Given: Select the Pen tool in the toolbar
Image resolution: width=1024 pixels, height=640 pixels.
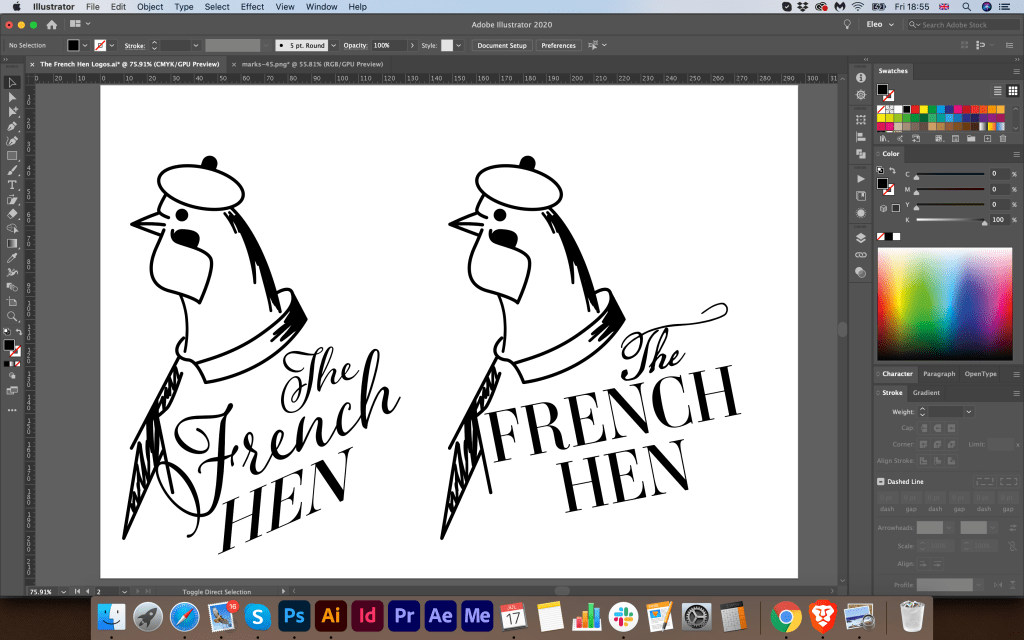Looking at the screenshot, I should [12, 127].
